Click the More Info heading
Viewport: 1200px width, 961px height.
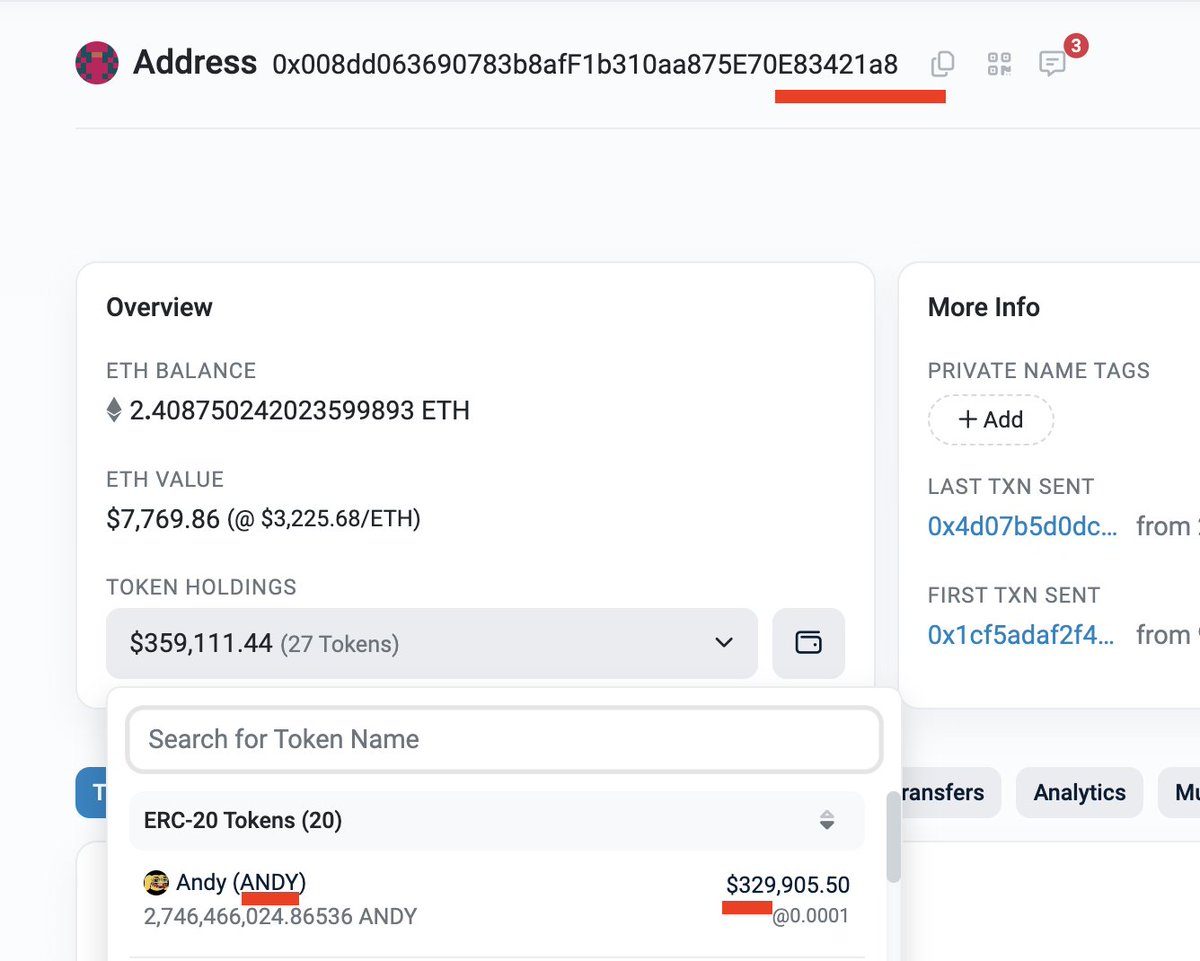(x=984, y=307)
